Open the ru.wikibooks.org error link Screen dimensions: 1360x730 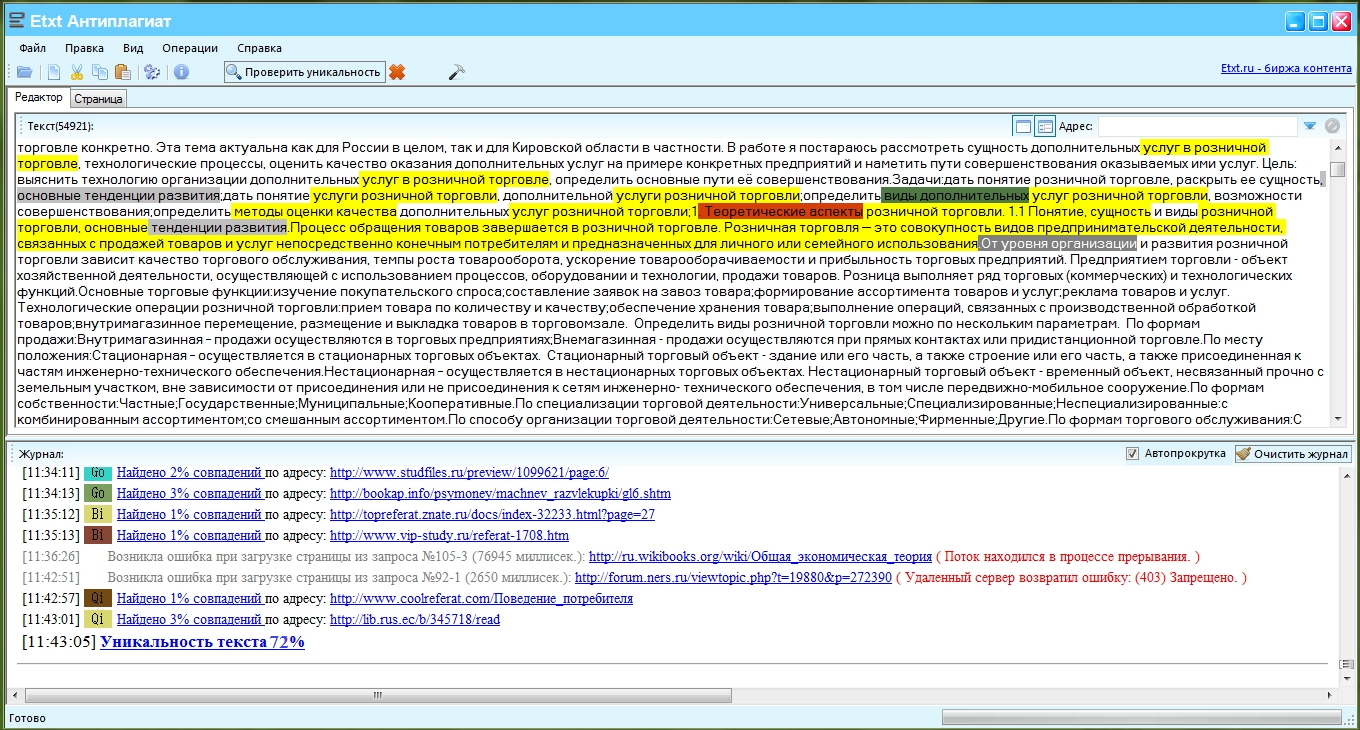(760, 557)
